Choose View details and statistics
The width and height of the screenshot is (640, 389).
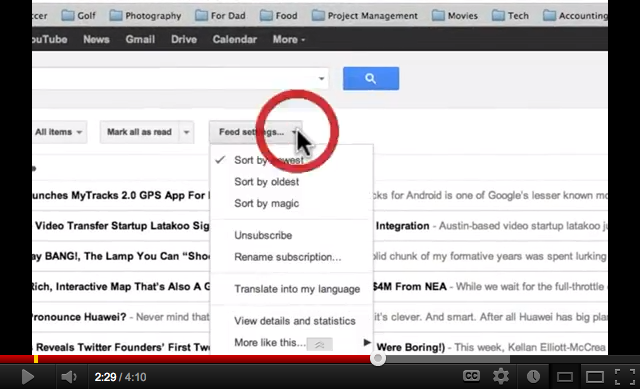pos(291,321)
